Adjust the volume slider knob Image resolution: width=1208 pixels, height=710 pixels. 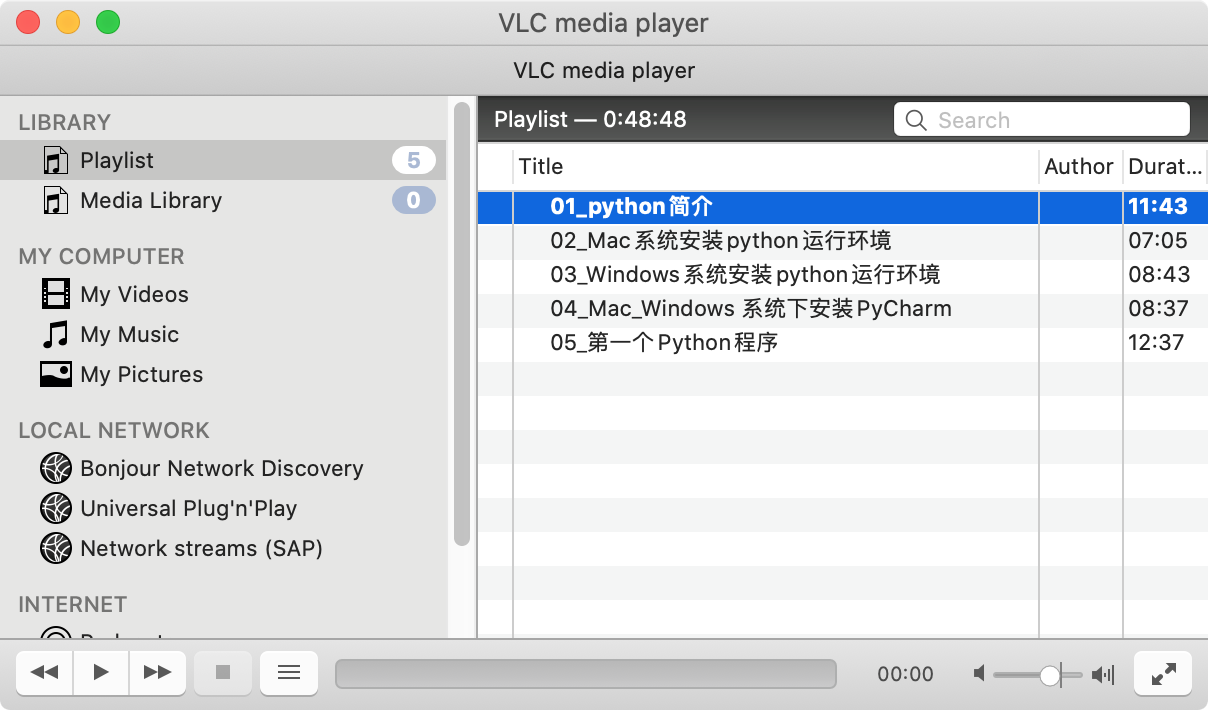click(x=1050, y=675)
